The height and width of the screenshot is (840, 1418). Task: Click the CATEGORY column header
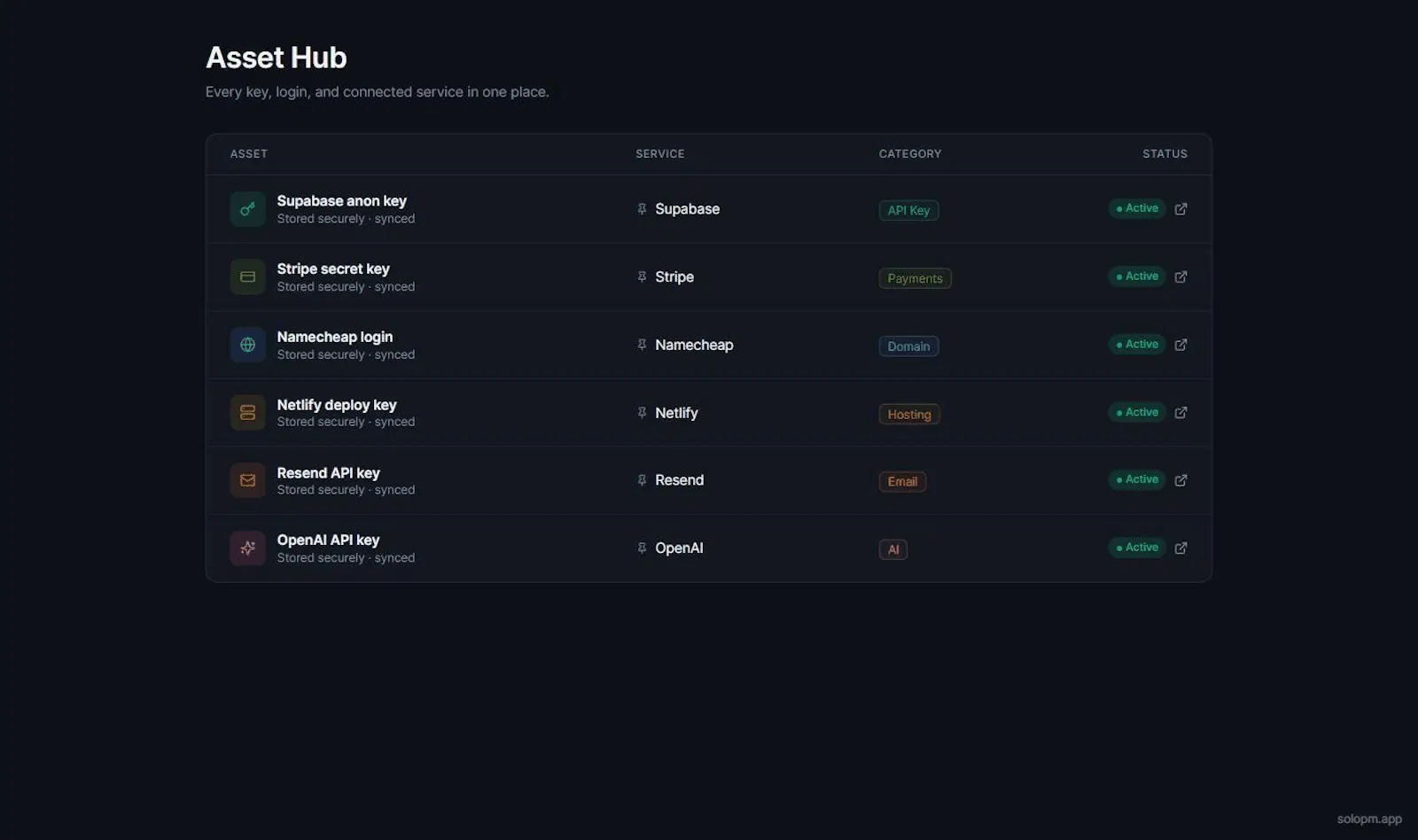[x=910, y=154]
